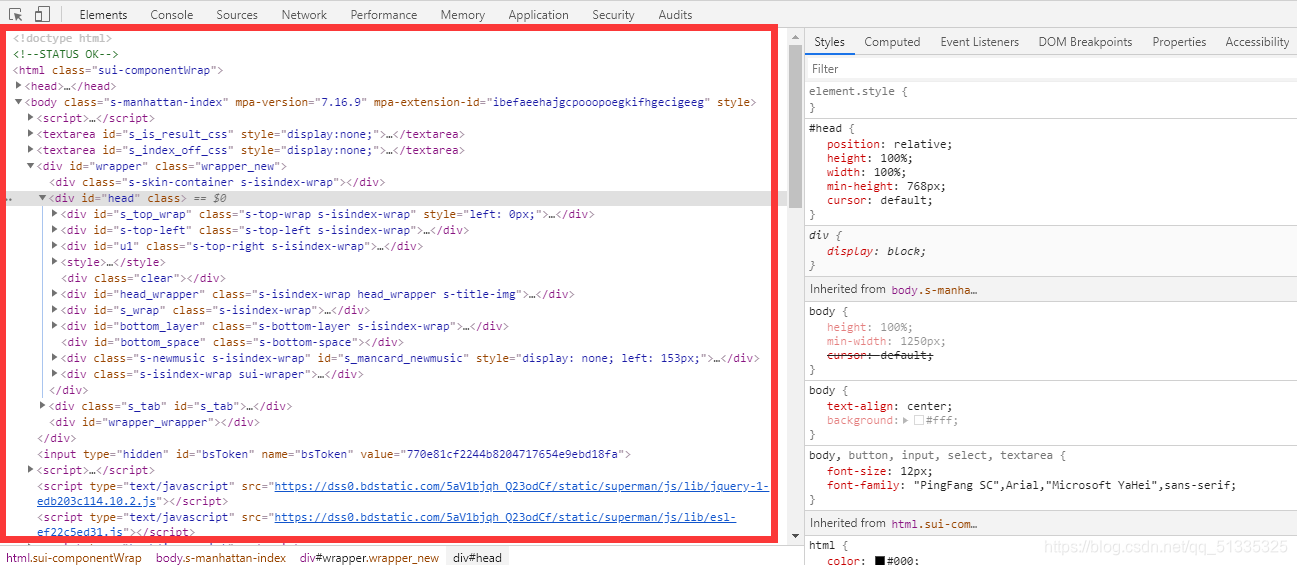Expand the background property triangle

(x=906, y=421)
